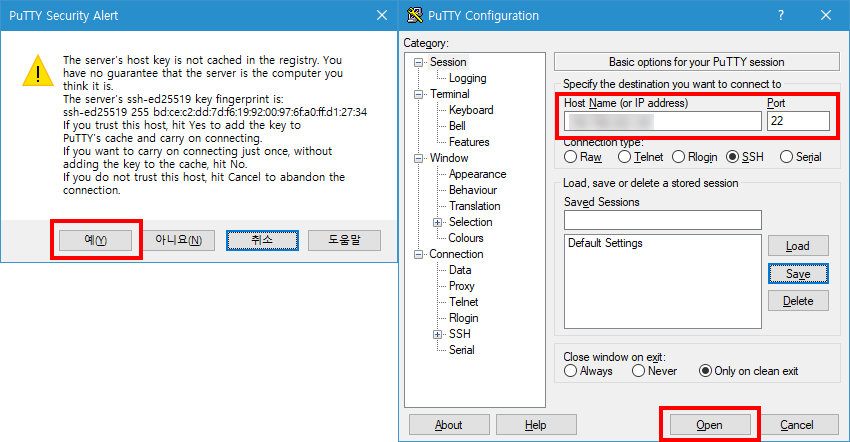Close the PuTTY Security Alert dialog
Viewport: 850px width, 442px height.
pyautogui.click(x=382, y=15)
